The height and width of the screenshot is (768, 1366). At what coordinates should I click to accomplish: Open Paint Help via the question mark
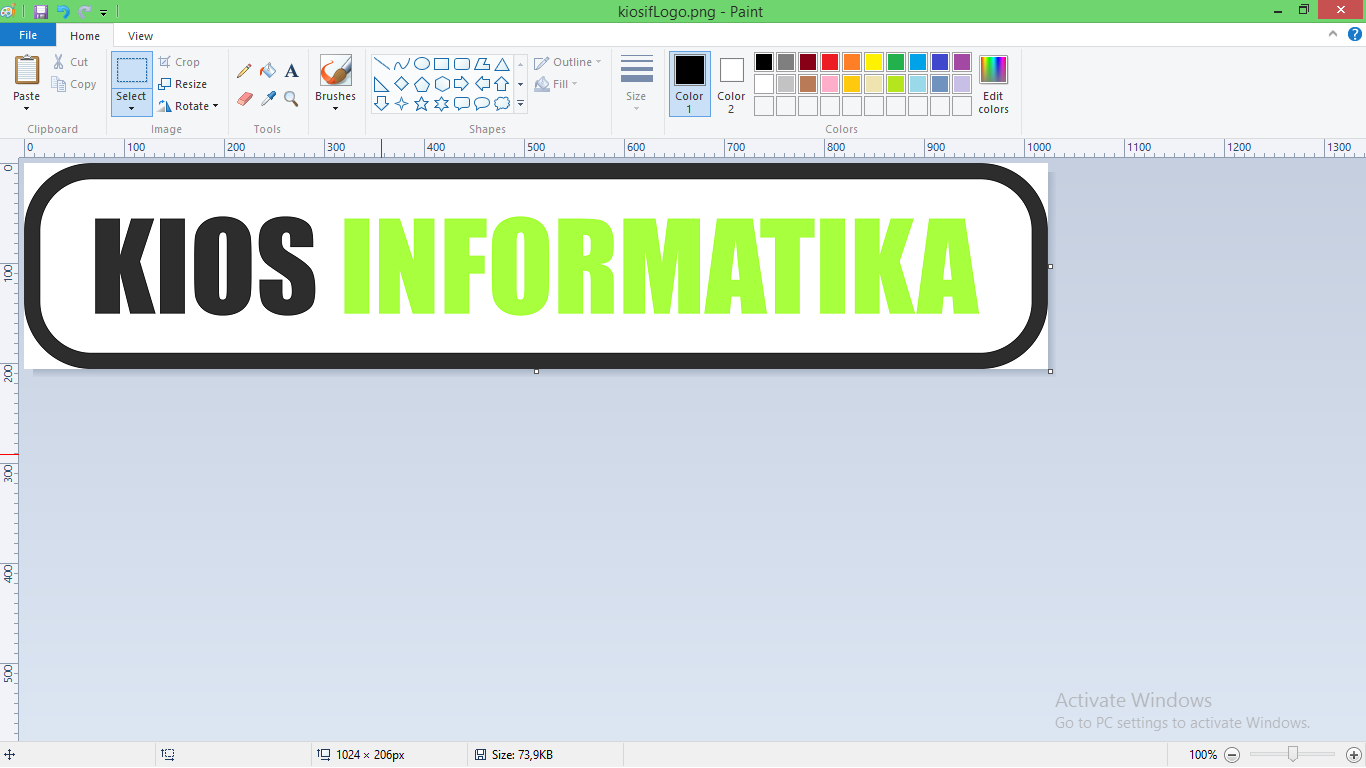(1355, 34)
